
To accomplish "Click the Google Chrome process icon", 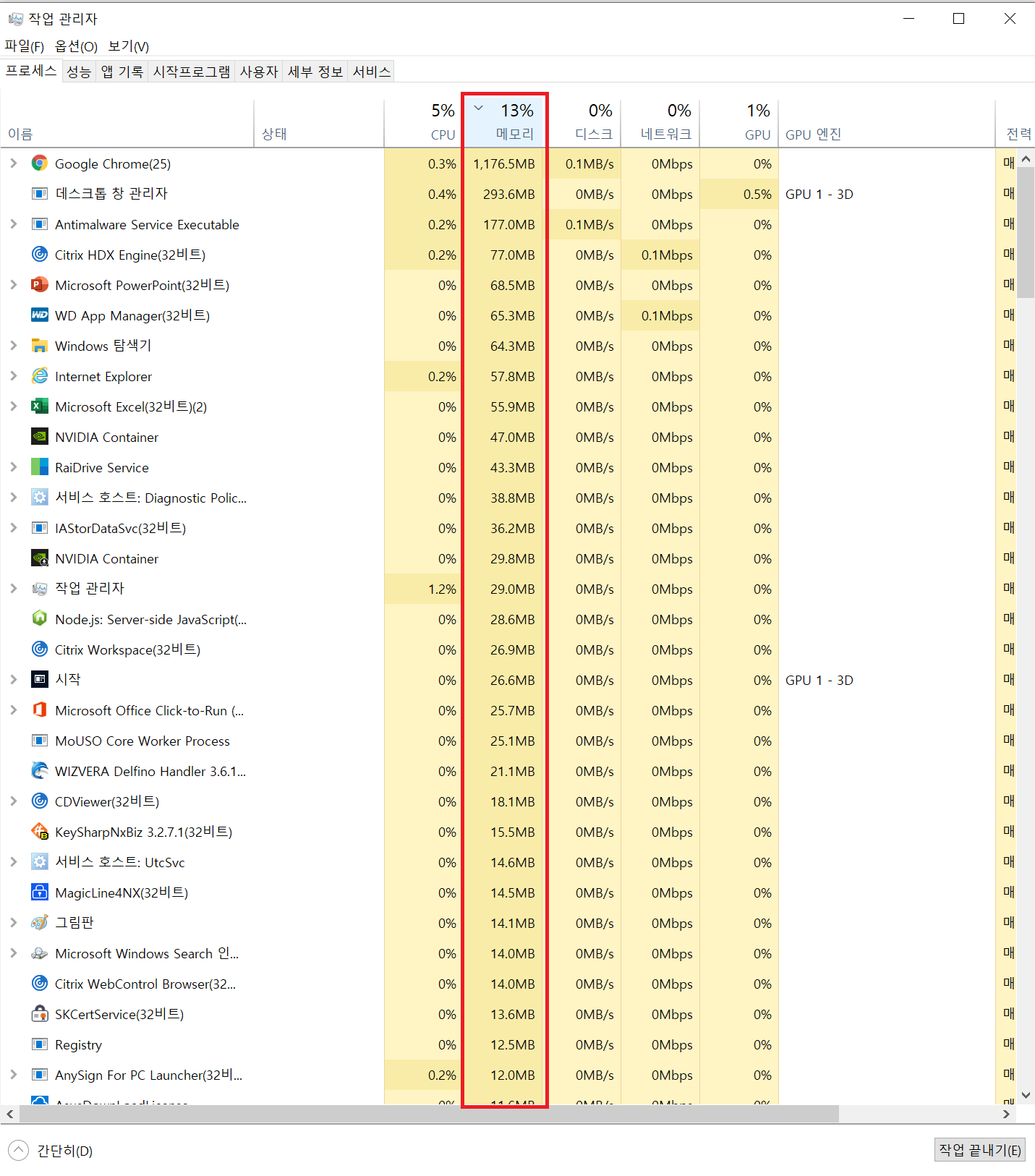I will tap(40, 163).
